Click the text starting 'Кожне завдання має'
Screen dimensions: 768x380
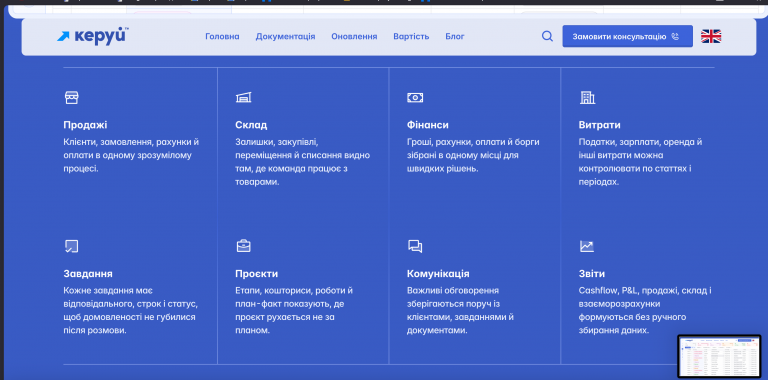[x=131, y=310]
